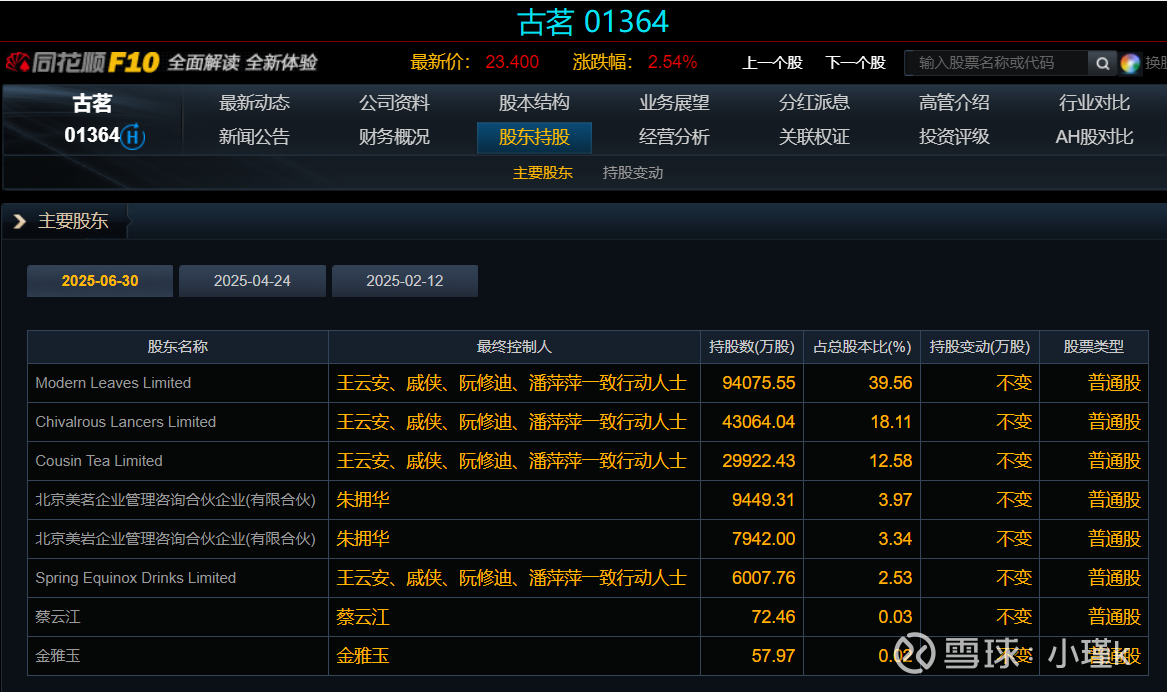Viewport: 1167px width, 692px height.
Task: Click the 持股变动(万股) column header
Action: click(980, 347)
